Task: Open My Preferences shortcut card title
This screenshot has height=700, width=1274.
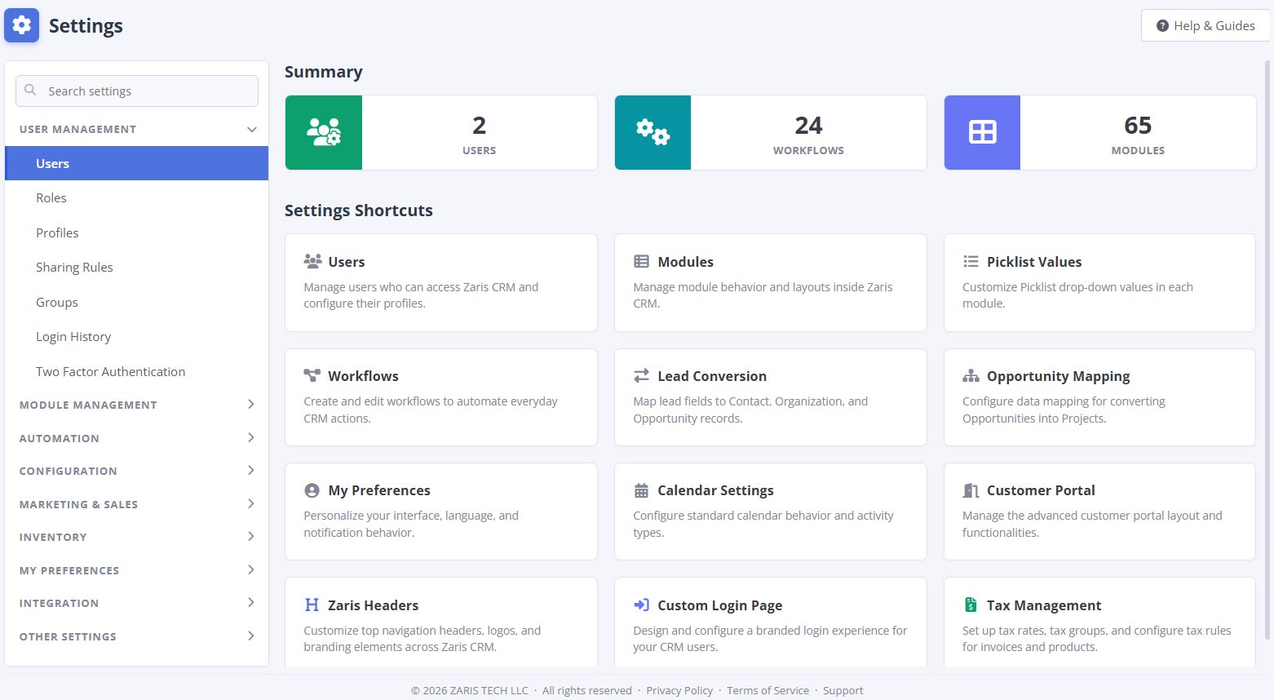Action: pos(379,490)
